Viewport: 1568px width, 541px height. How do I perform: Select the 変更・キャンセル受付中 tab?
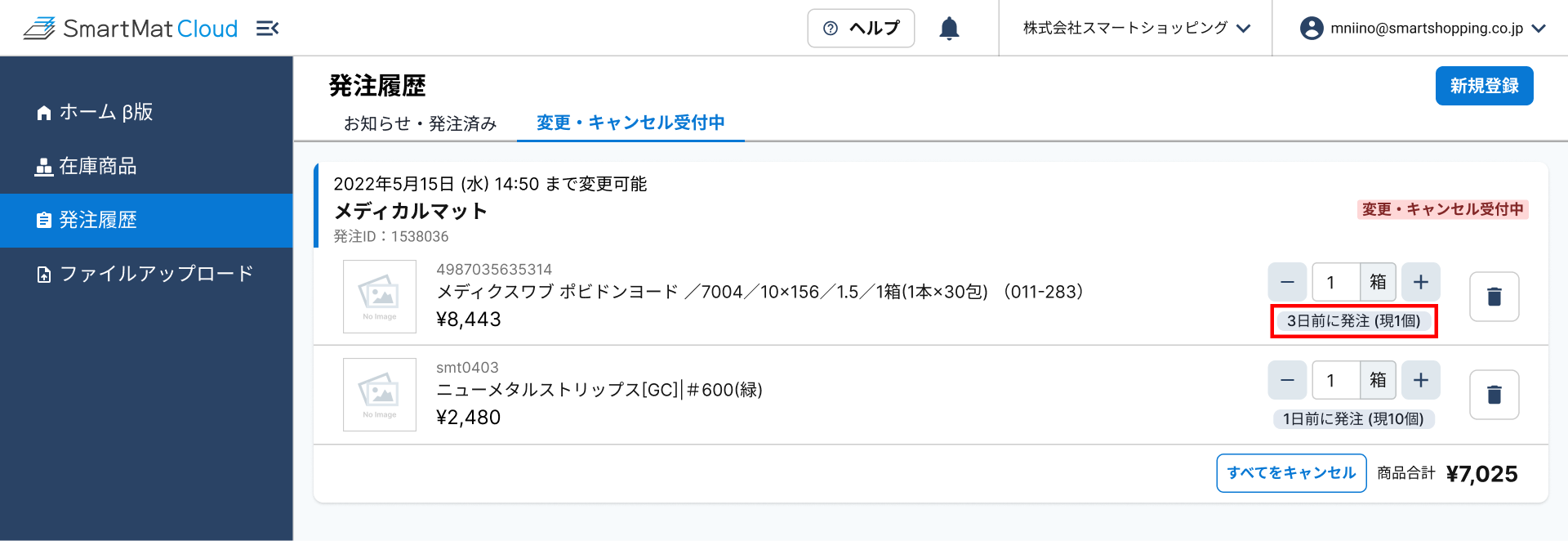[630, 123]
